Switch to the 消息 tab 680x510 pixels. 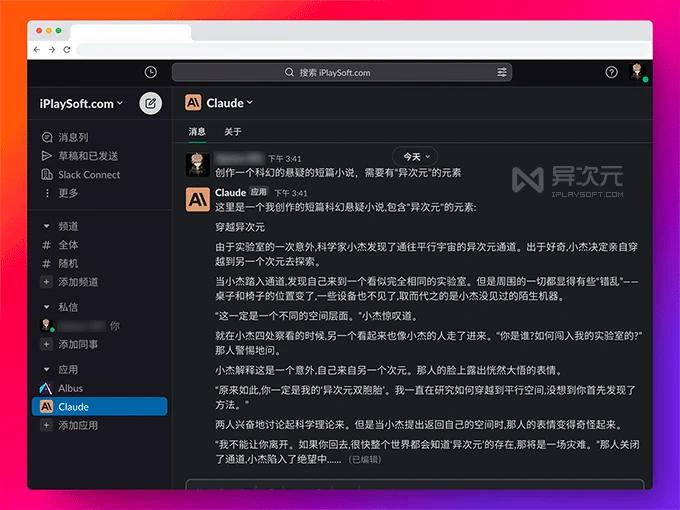[197, 131]
